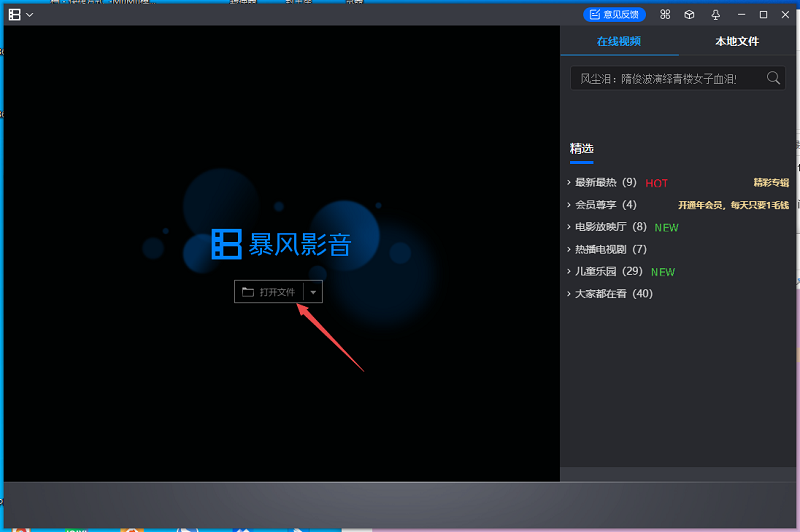Click the folder icon on 打开文件 button
800x532 pixels.
248,292
